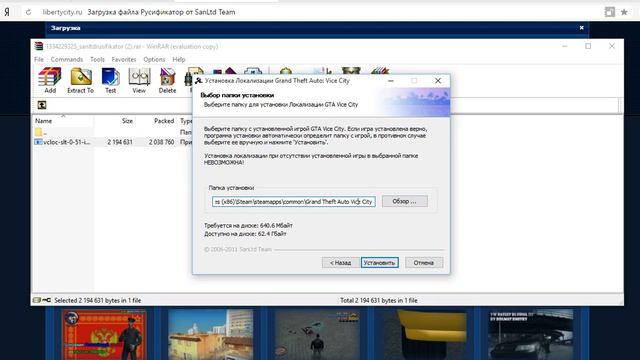Image resolution: width=640 pixels, height=360 pixels.
Task: Click the WinRAR status bar drive icon
Action: pos(37,300)
